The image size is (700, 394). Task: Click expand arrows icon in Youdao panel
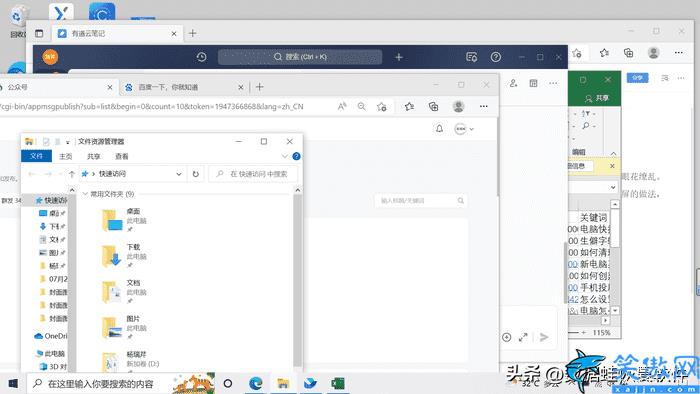point(523,337)
